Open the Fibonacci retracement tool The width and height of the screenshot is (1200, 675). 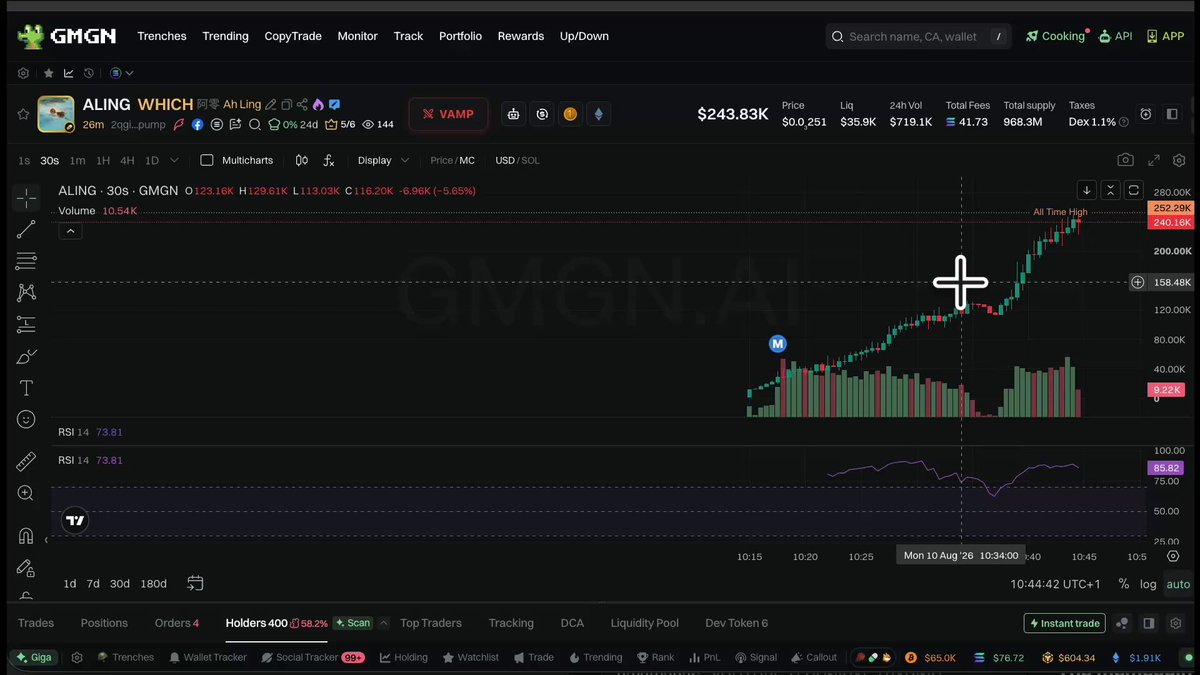[x=26, y=261]
